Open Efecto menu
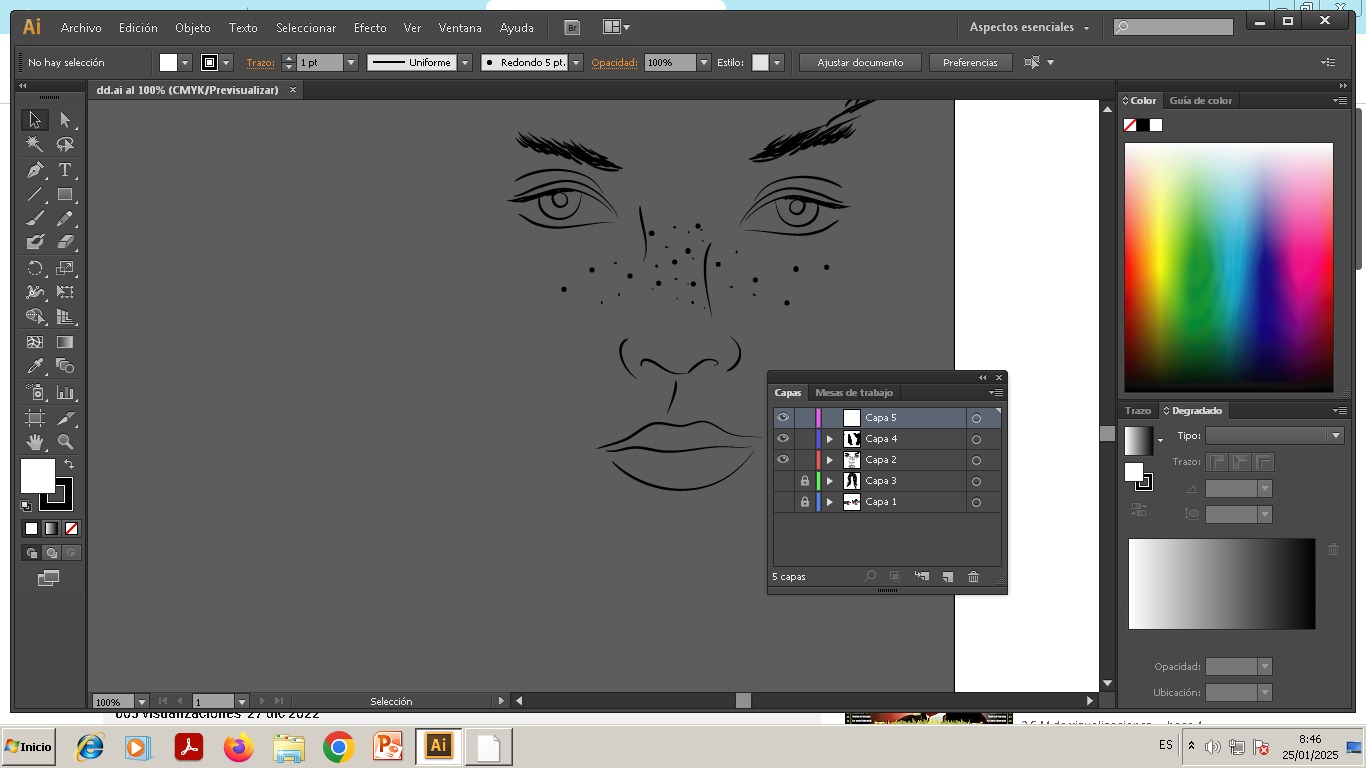The image size is (1366, 768). [x=370, y=28]
